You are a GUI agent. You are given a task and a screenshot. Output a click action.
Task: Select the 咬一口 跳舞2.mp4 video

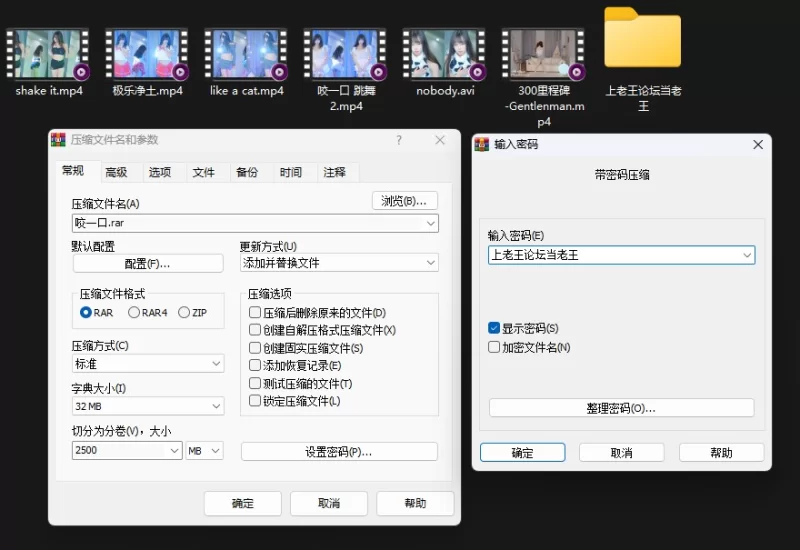coord(345,53)
